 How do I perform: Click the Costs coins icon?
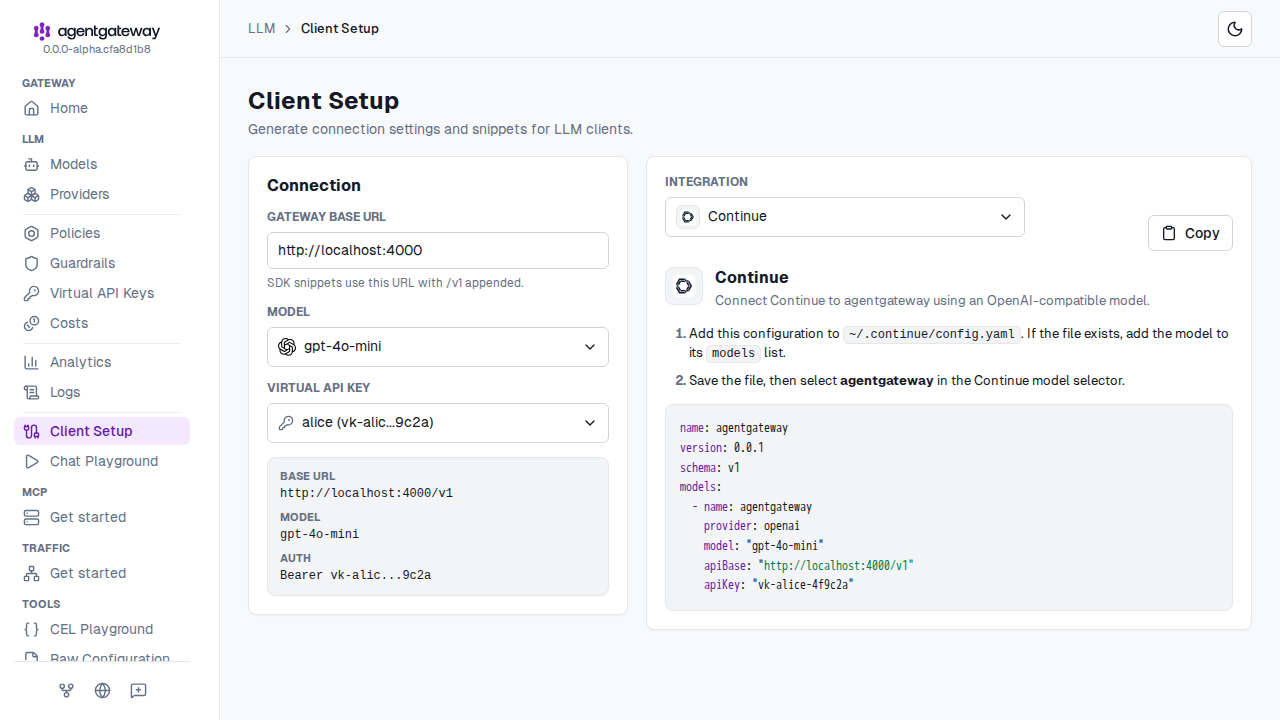[32, 323]
